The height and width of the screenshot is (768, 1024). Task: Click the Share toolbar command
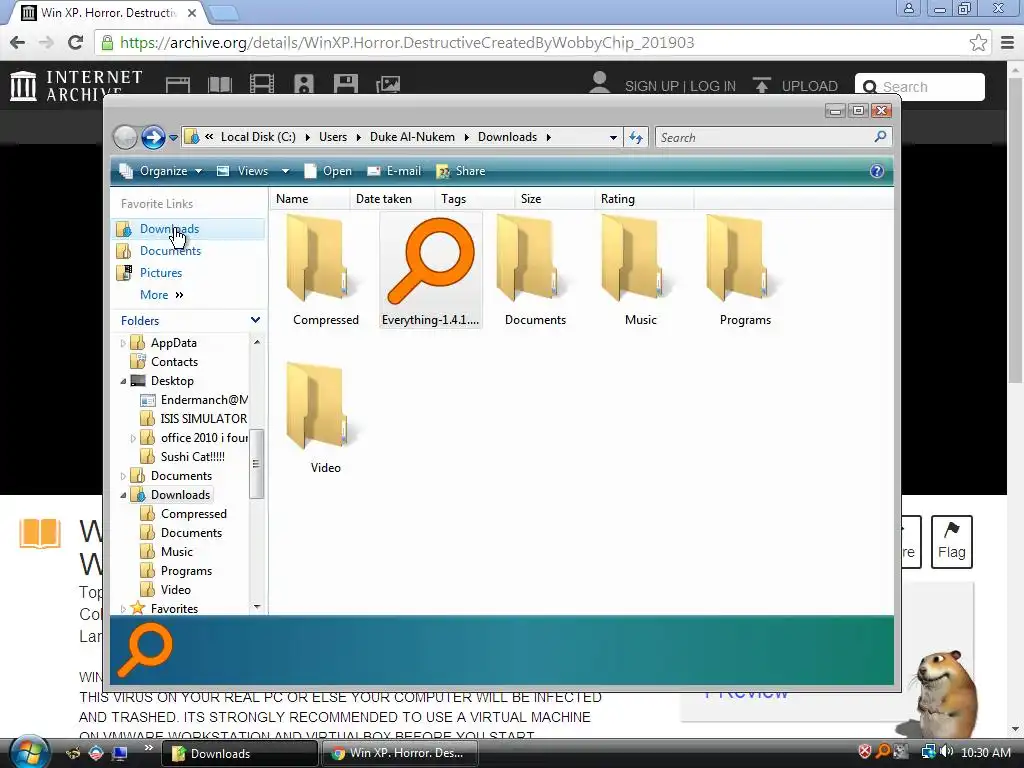click(x=460, y=171)
